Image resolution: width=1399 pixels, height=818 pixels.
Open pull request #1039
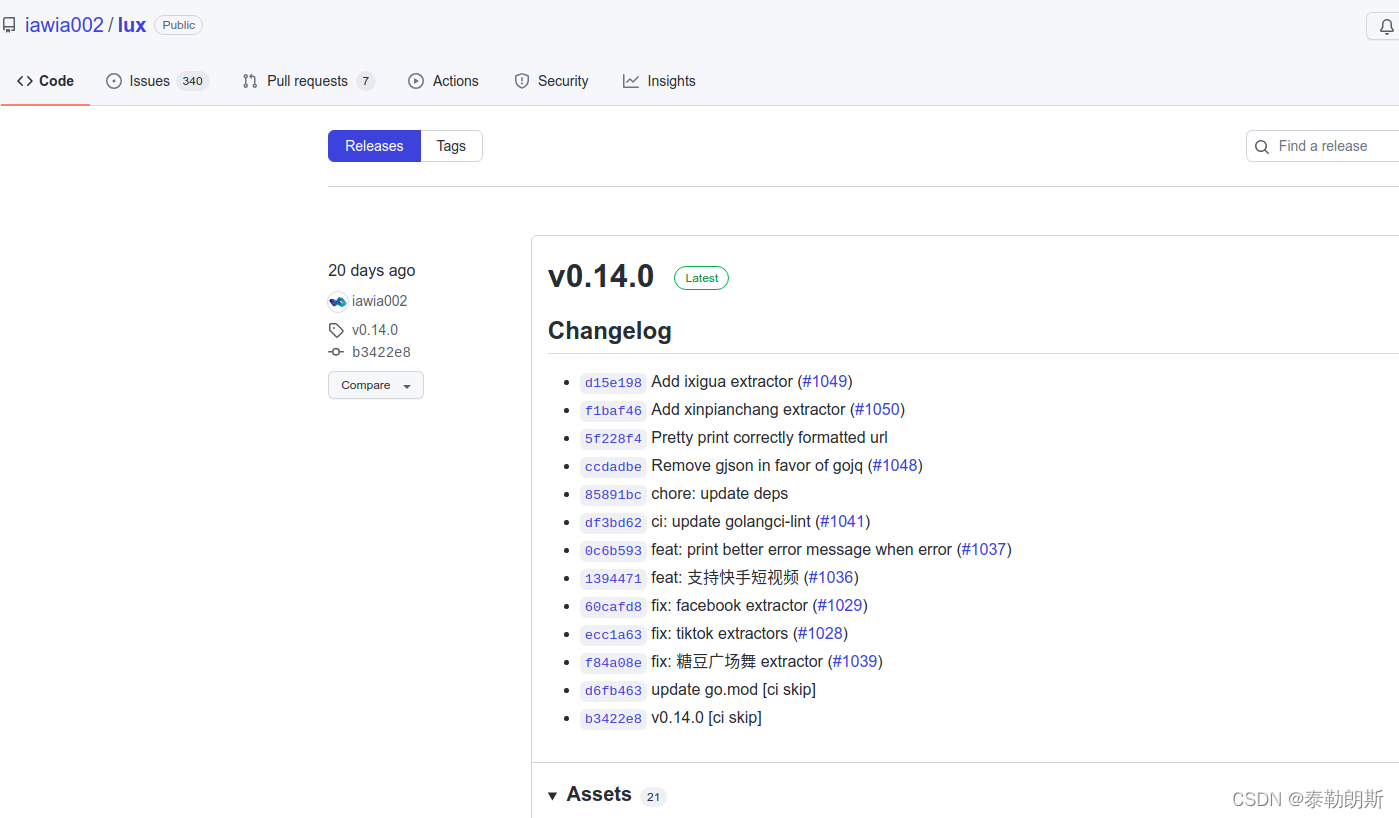855,661
